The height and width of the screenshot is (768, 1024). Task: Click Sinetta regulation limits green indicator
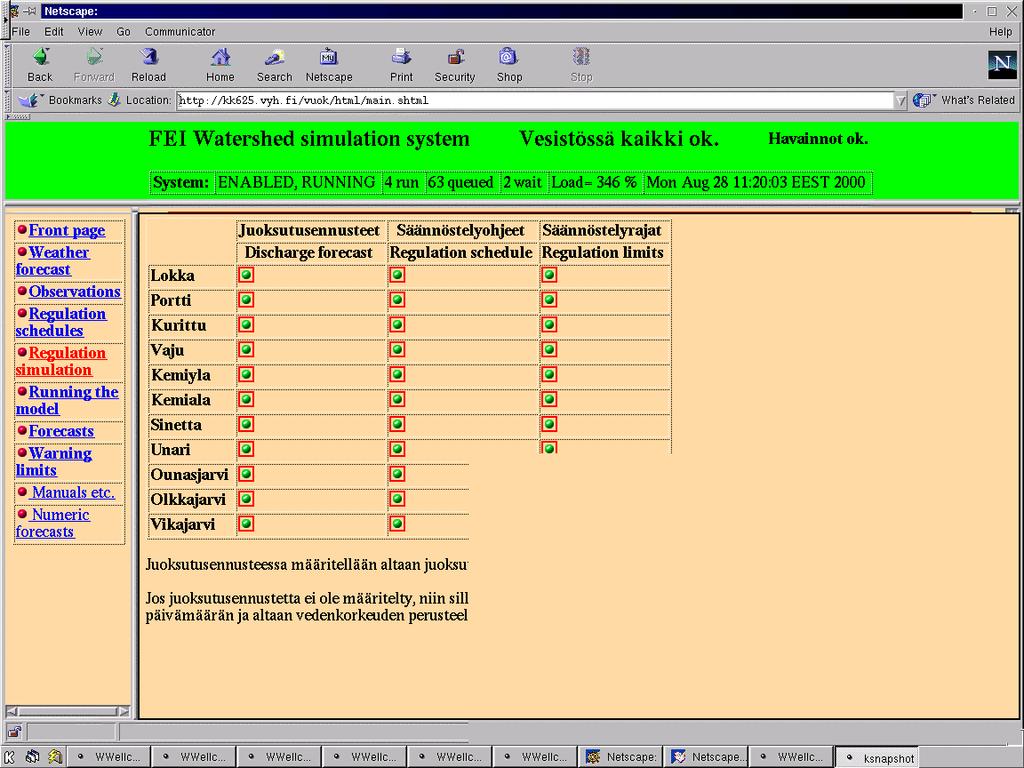[x=549, y=424]
